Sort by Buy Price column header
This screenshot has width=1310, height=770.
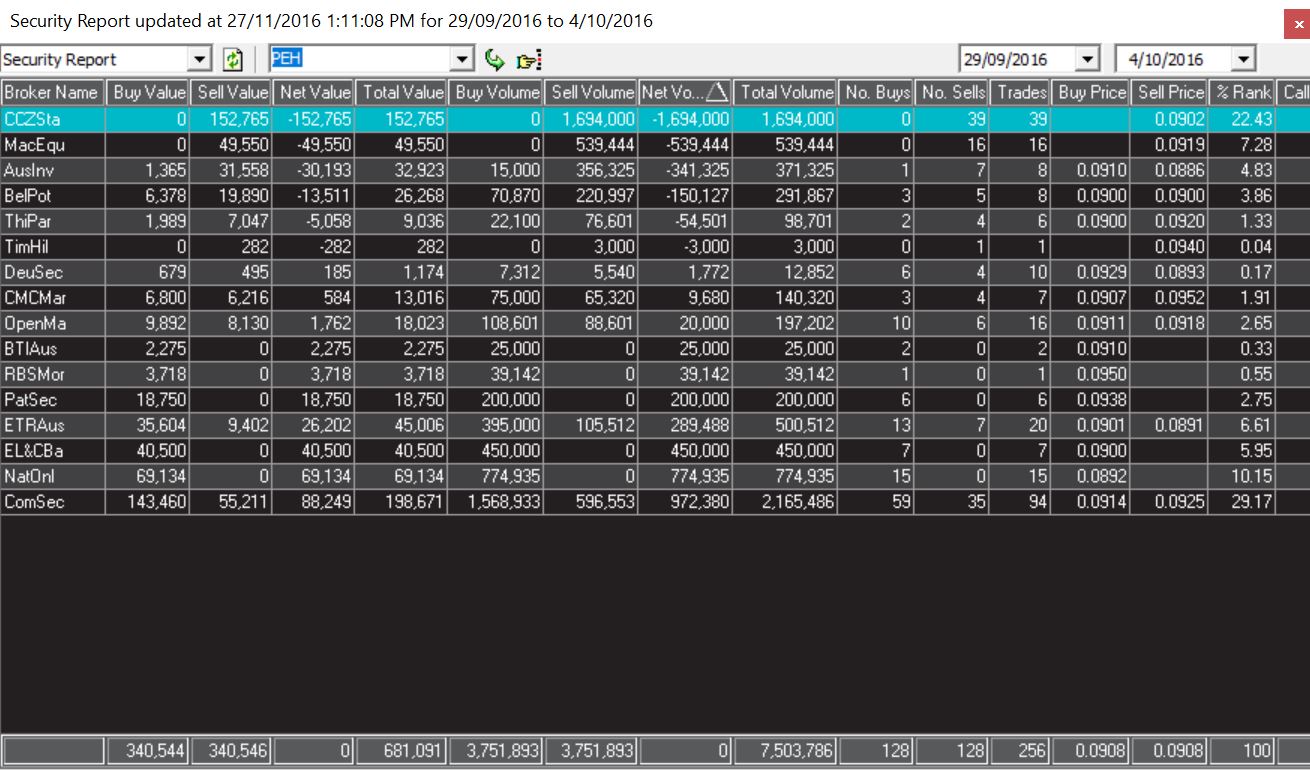pos(1091,92)
